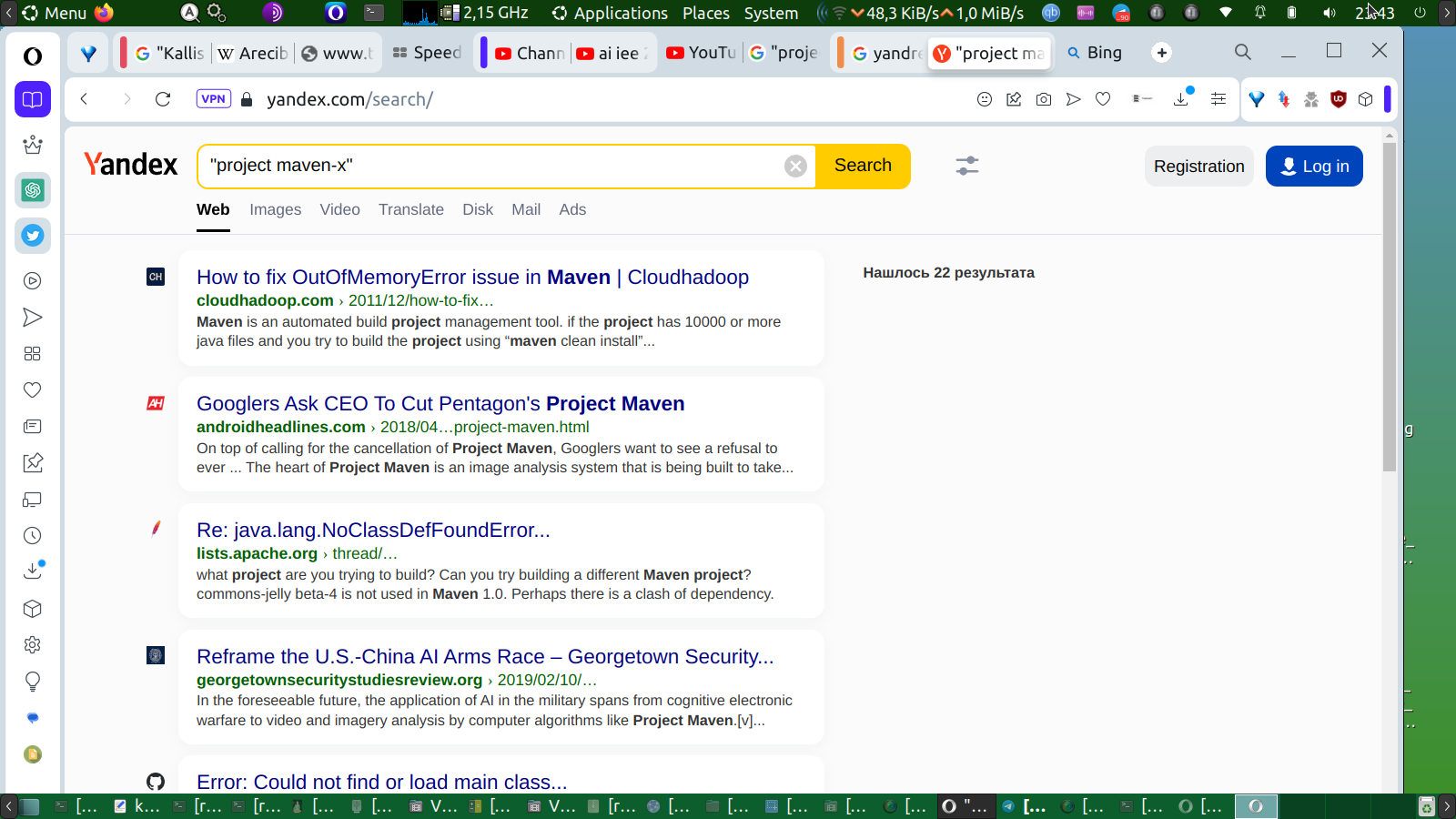Switch to the Arecib Wikipedia tab
Screen dimensions: 1456x819
[x=253, y=53]
